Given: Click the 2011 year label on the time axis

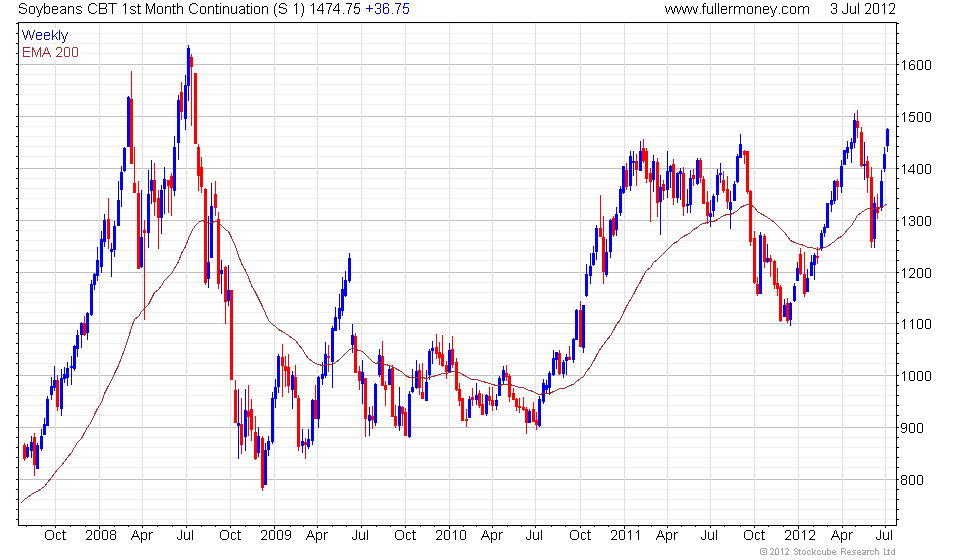Looking at the screenshot, I should coord(626,535).
